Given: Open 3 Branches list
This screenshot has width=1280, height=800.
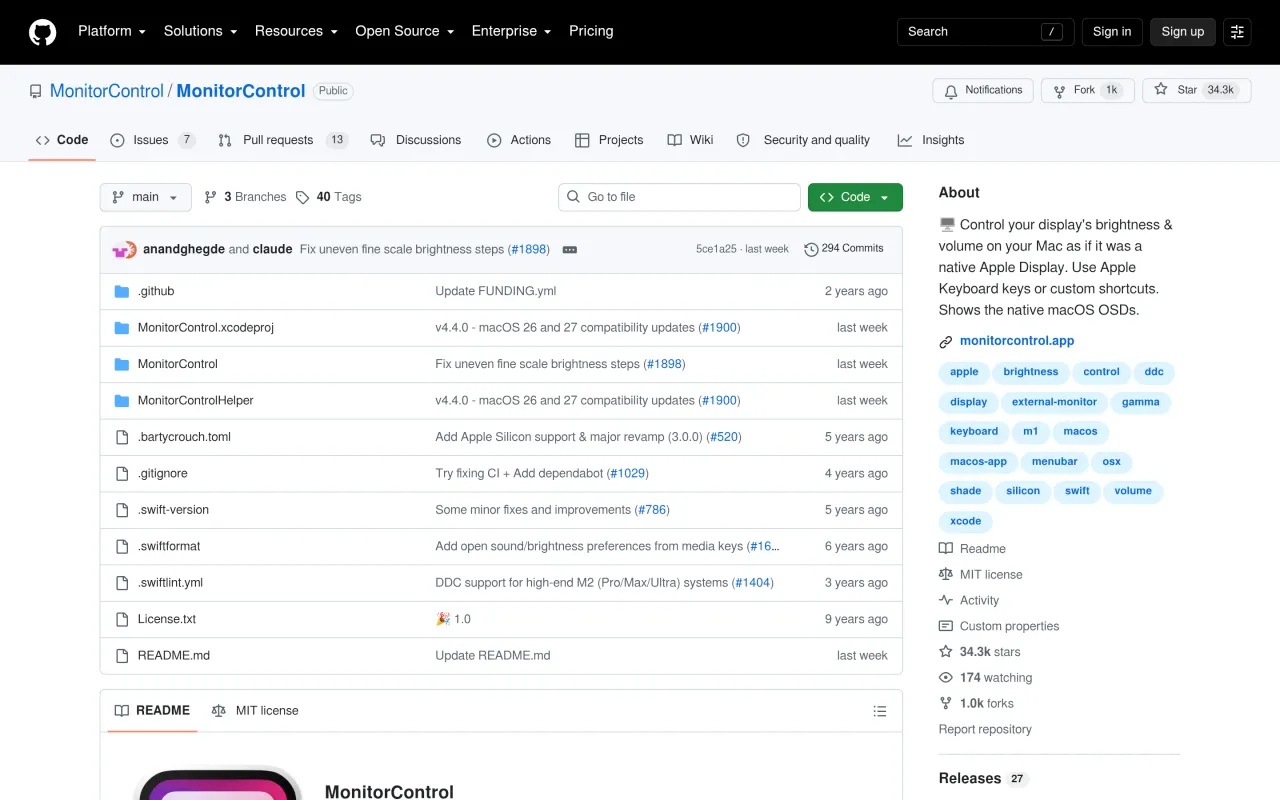Looking at the screenshot, I should tap(245, 197).
